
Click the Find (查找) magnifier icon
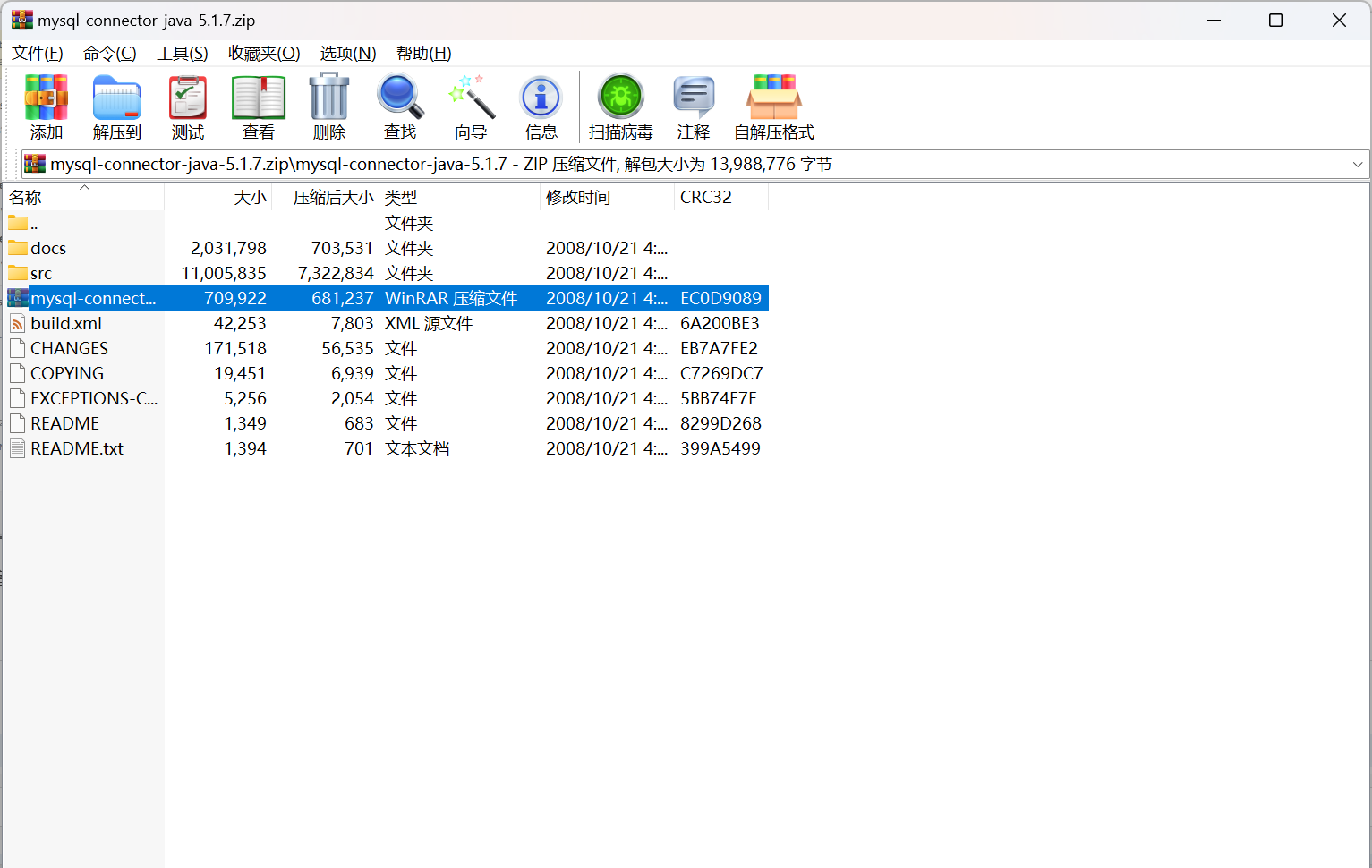(x=400, y=98)
